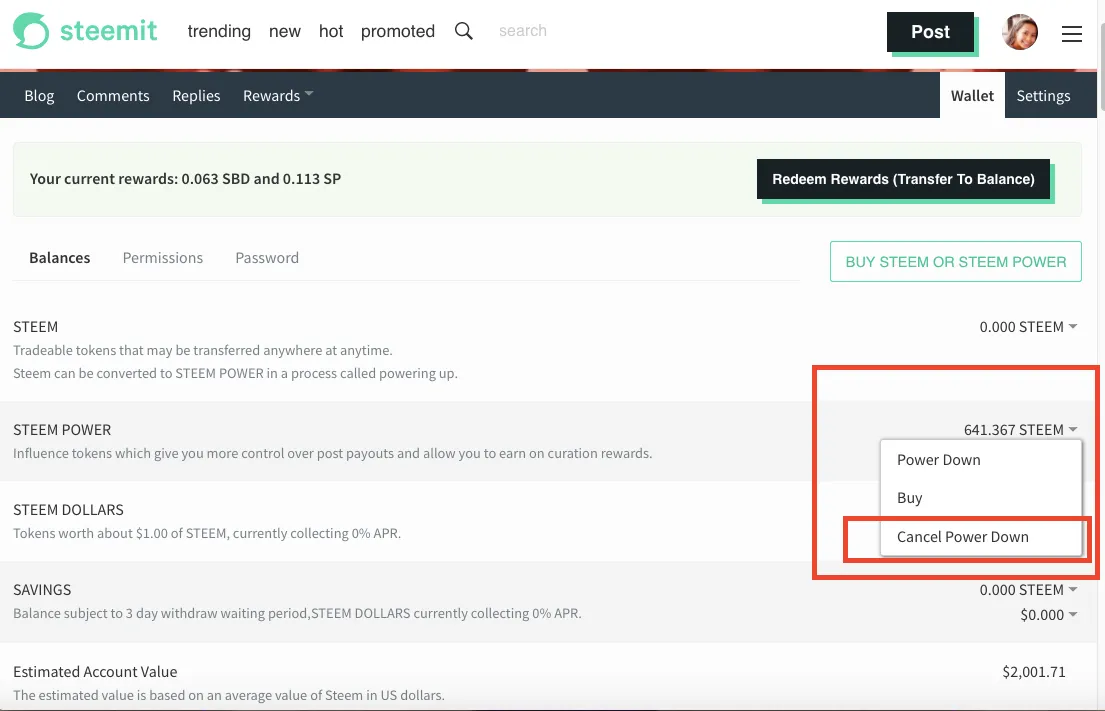
Task: Open the hamburger menu icon
Action: coord(1071,34)
